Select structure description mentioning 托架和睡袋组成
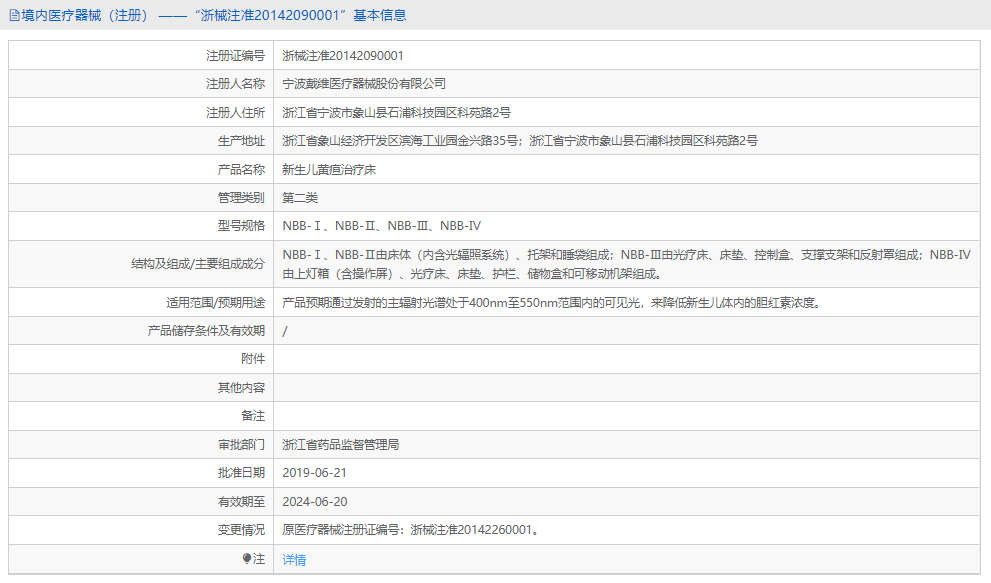The image size is (991, 583). tap(626, 264)
